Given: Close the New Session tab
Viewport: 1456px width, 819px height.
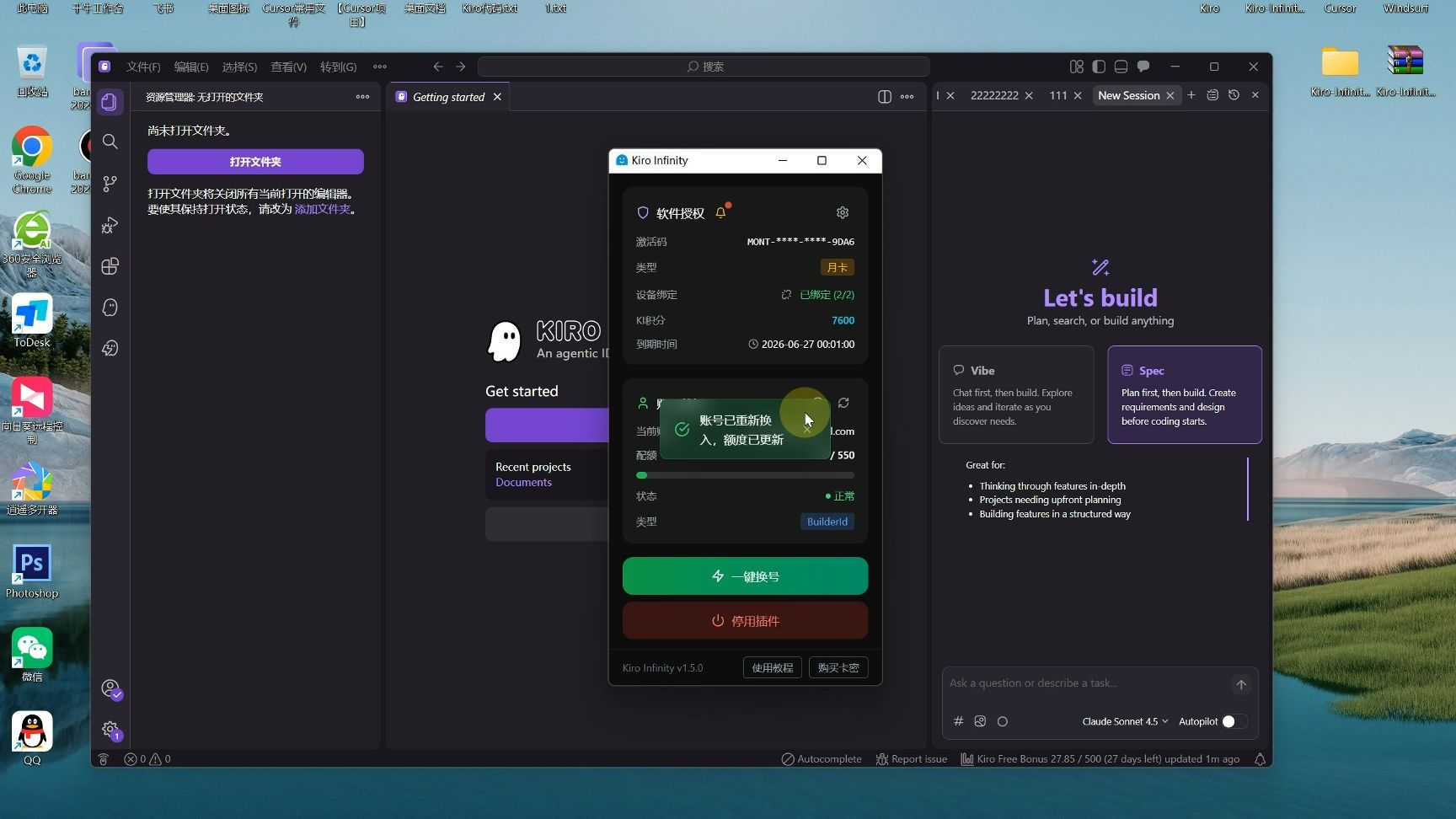Looking at the screenshot, I should coord(1170,95).
